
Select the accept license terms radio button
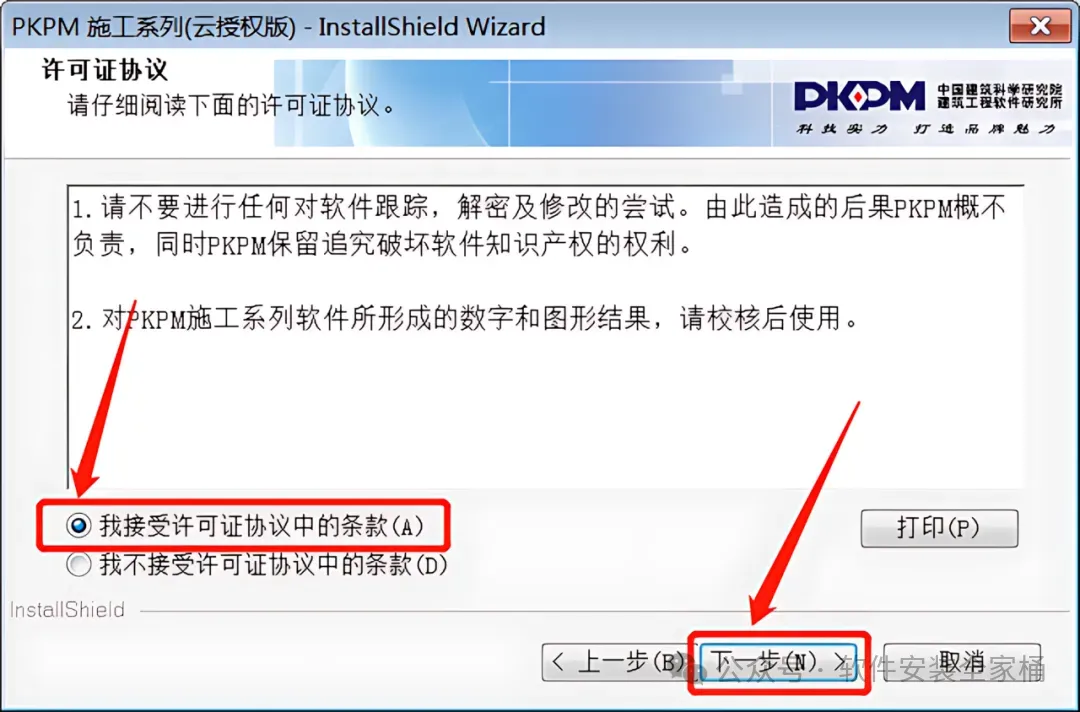click(x=79, y=526)
